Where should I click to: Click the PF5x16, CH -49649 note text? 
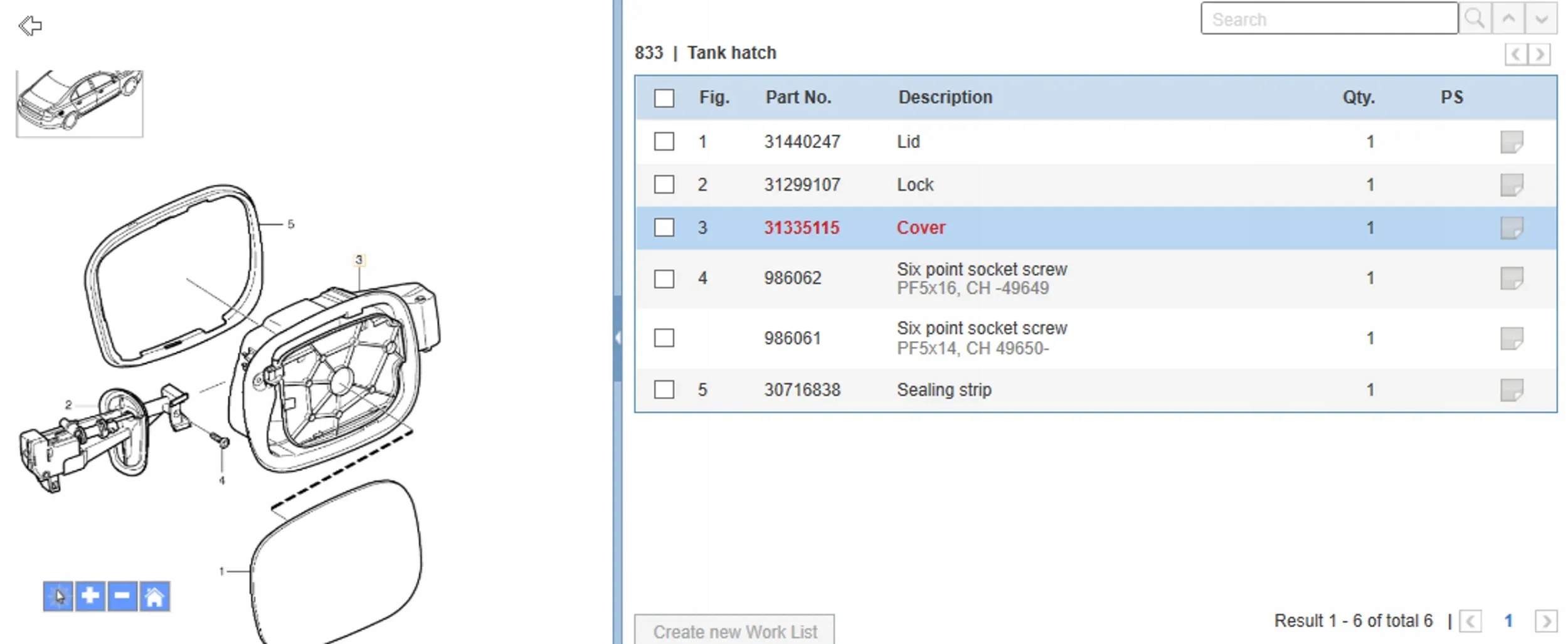[973, 288]
